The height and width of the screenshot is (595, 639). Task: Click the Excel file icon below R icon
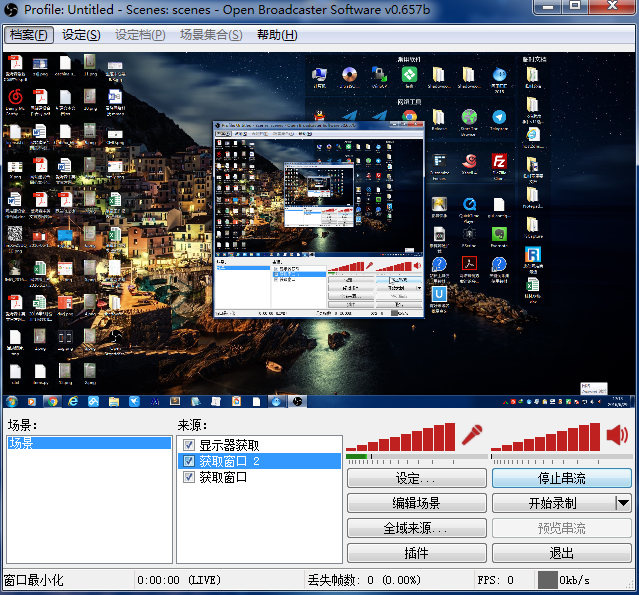coord(532,285)
